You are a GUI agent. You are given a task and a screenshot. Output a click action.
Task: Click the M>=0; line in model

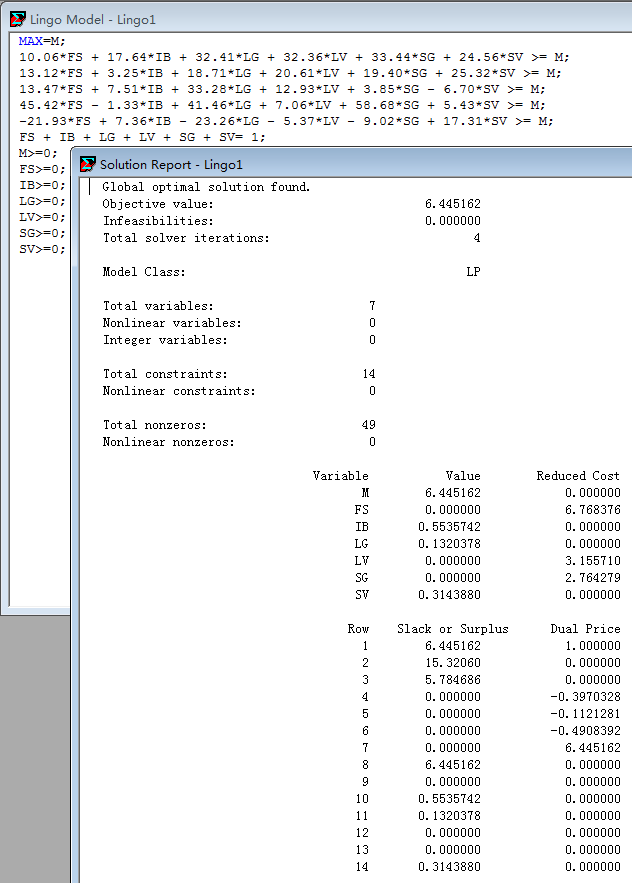(38, 153)
